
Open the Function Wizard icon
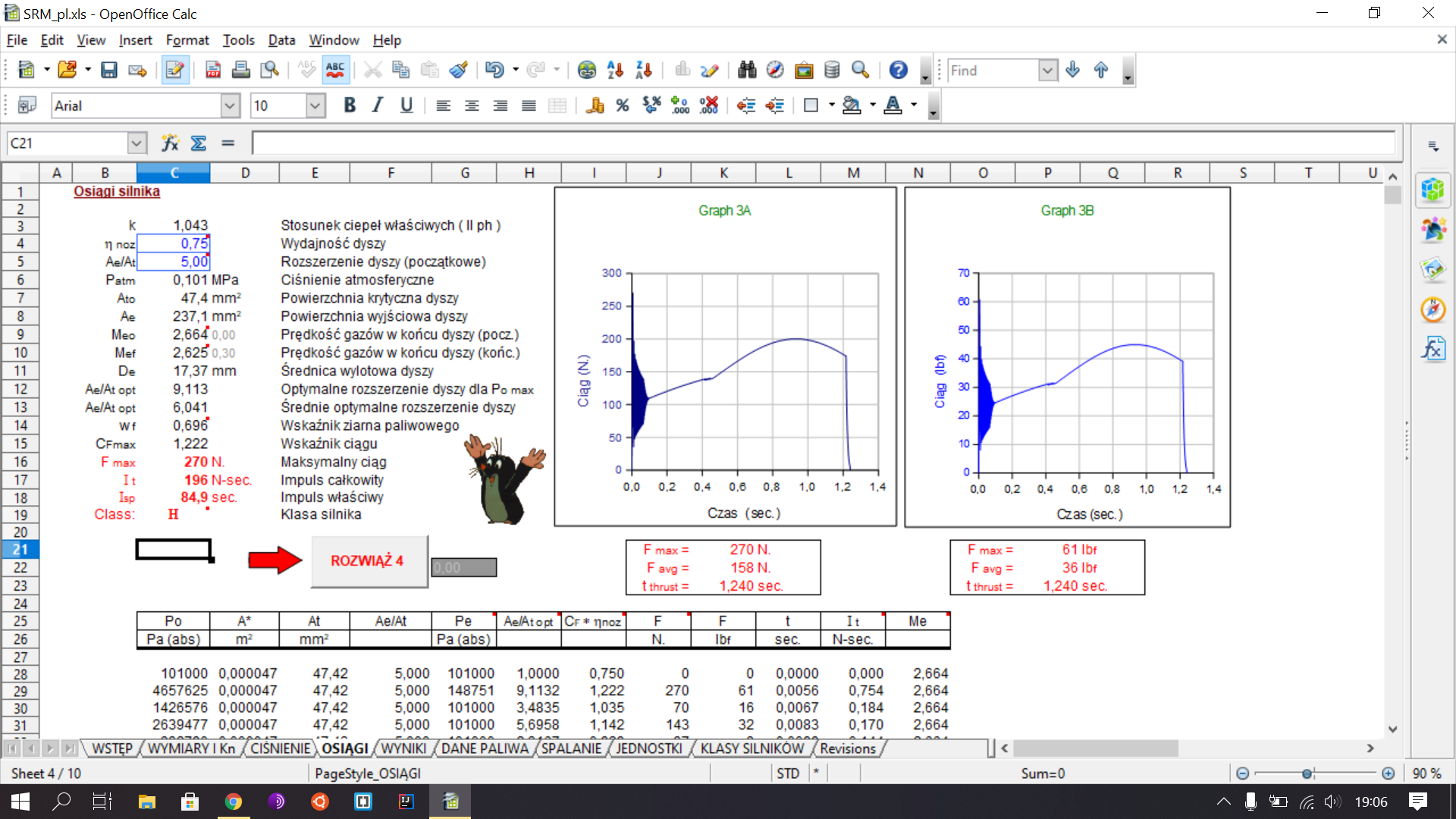tap(170, 143)
